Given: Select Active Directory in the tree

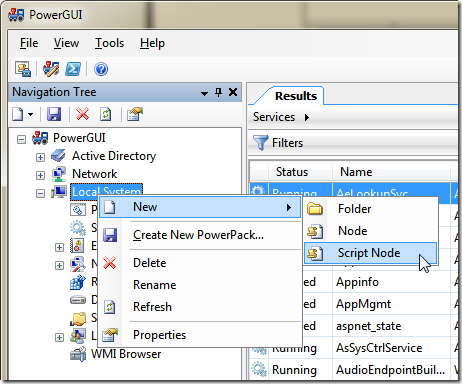Looking at the screenshot, I should point(114,156).
